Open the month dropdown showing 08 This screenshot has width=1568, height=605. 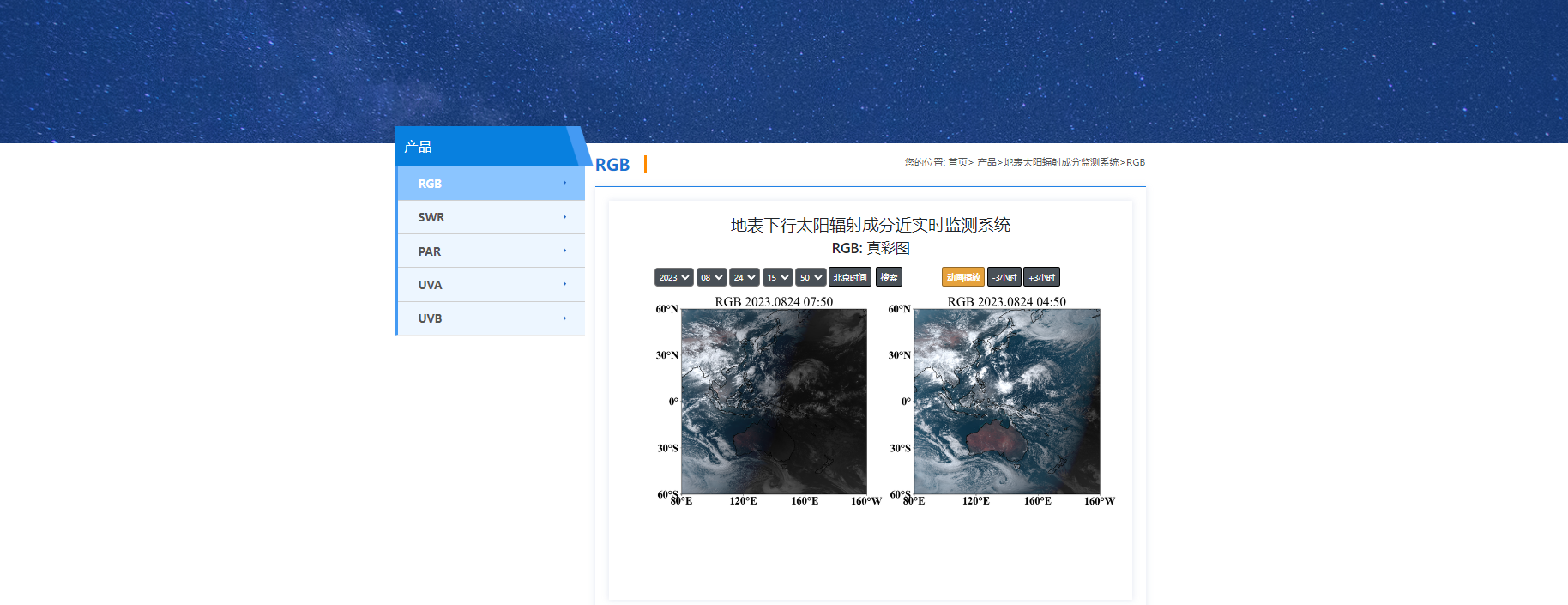click(x=711, y=277)
